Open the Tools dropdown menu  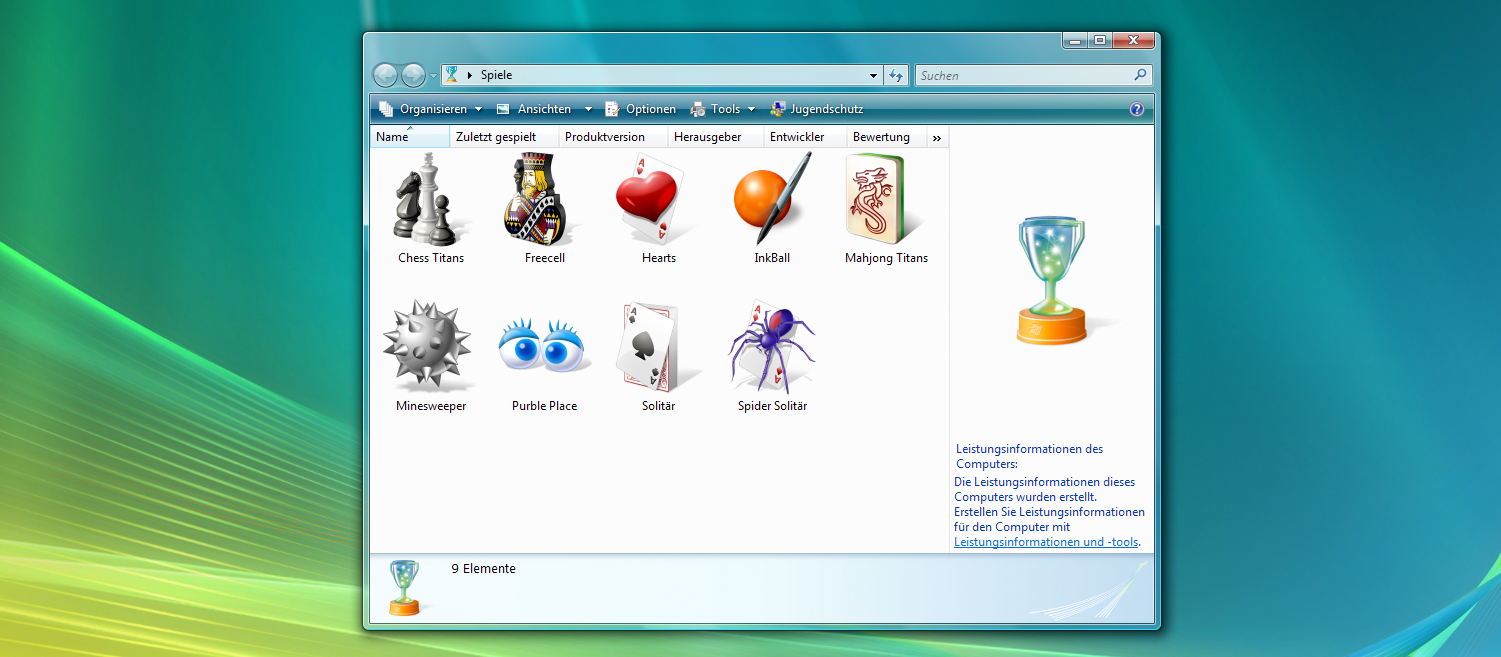[723, 109]
